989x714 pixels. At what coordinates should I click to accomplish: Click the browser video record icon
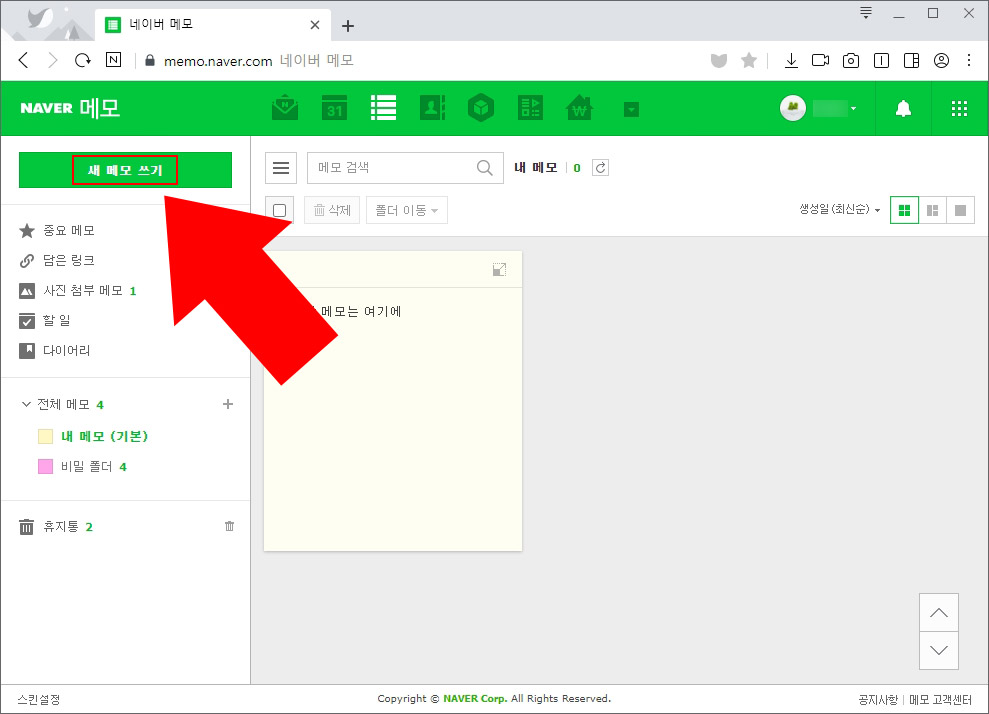(x=821, y=61)
